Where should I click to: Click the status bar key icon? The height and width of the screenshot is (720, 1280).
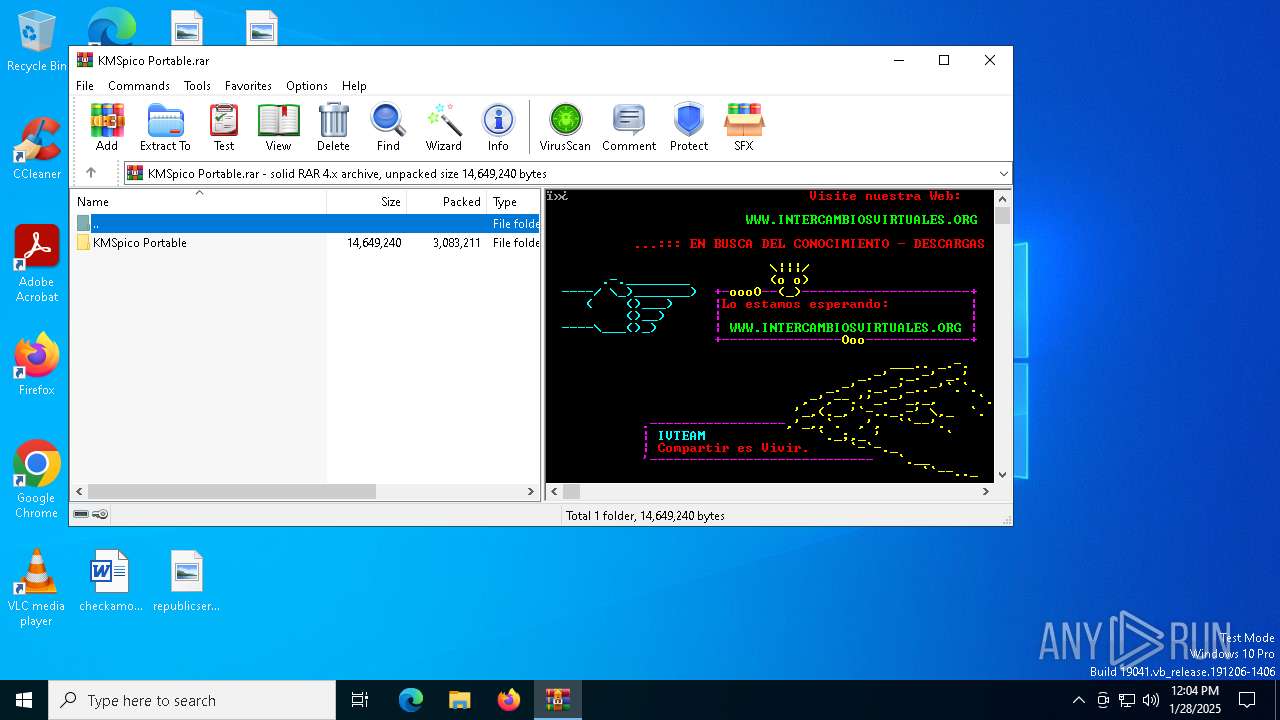point(100,515)
